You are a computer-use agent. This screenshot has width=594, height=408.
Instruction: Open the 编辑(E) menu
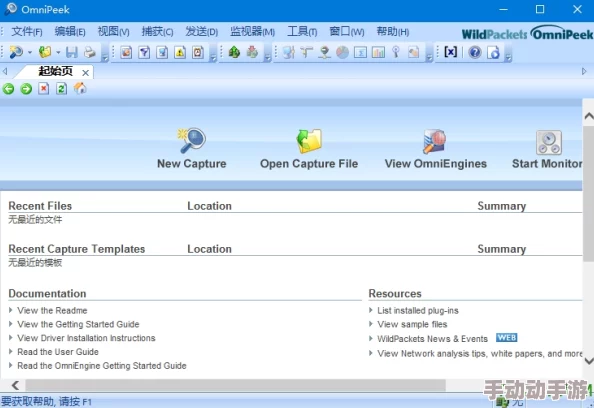[x=70, y=31]
